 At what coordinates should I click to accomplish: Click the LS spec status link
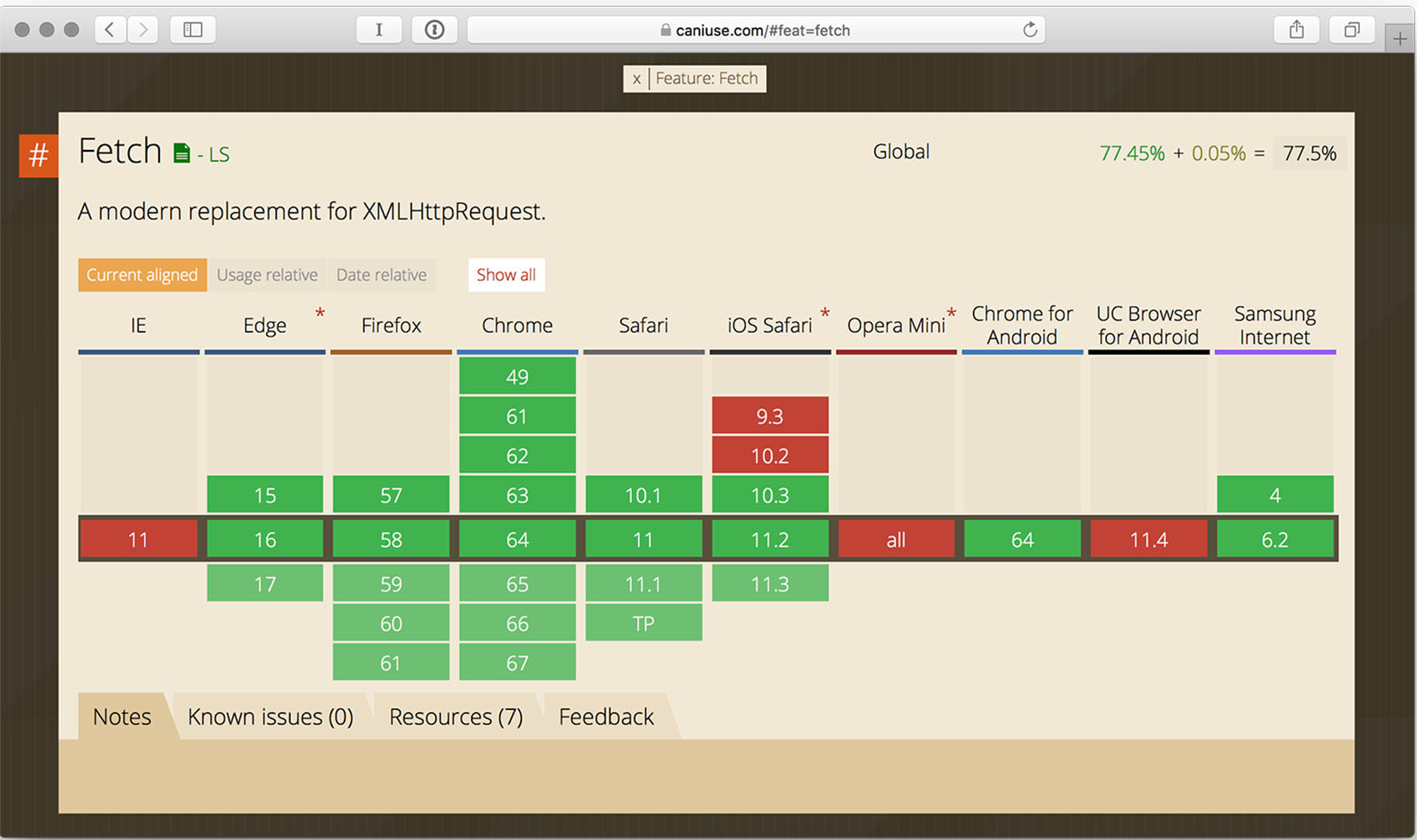point(218,155)
